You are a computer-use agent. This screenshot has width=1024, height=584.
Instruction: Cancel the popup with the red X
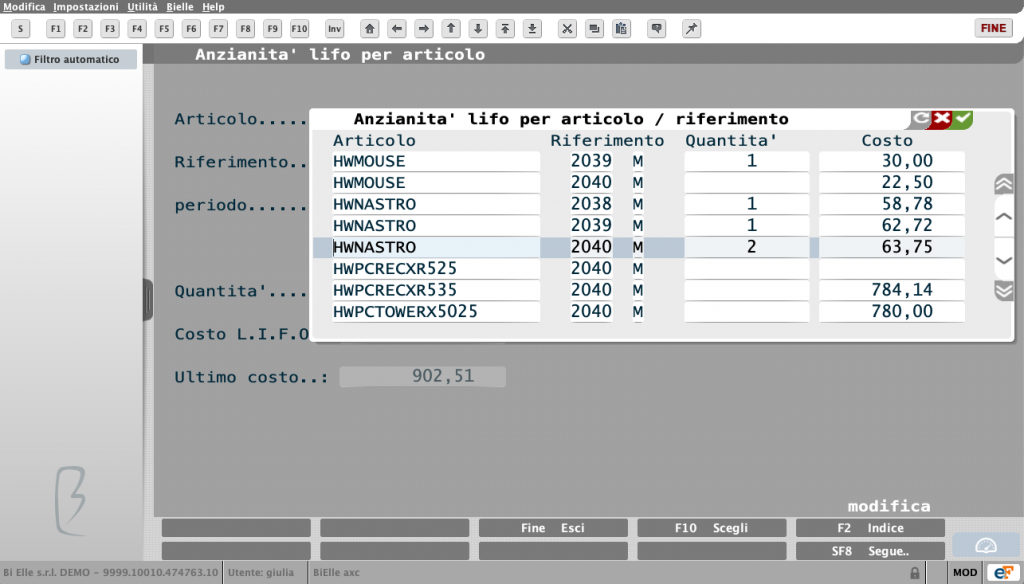(x=942, y=119)
